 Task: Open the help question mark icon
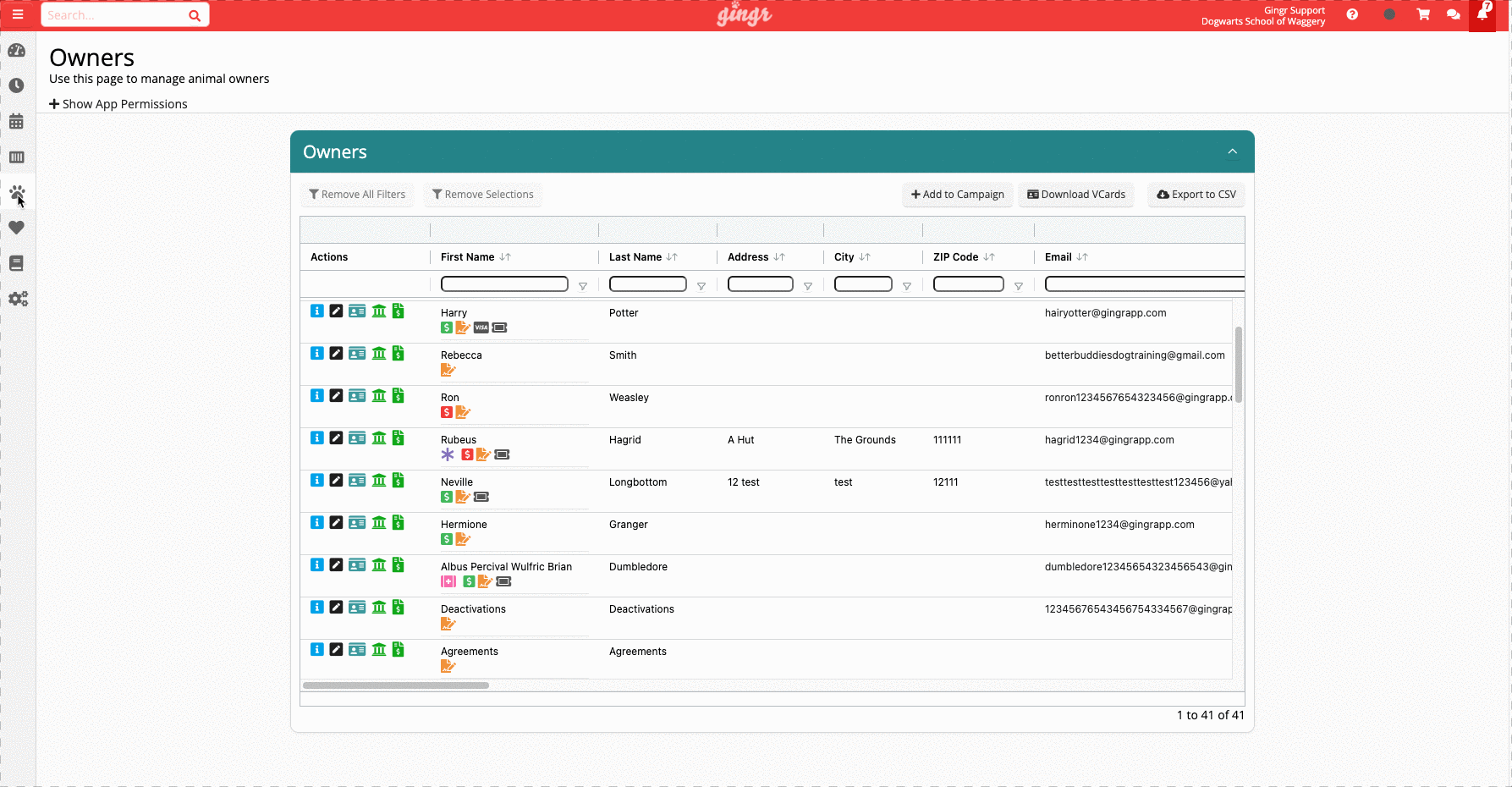click(1352, 14)
